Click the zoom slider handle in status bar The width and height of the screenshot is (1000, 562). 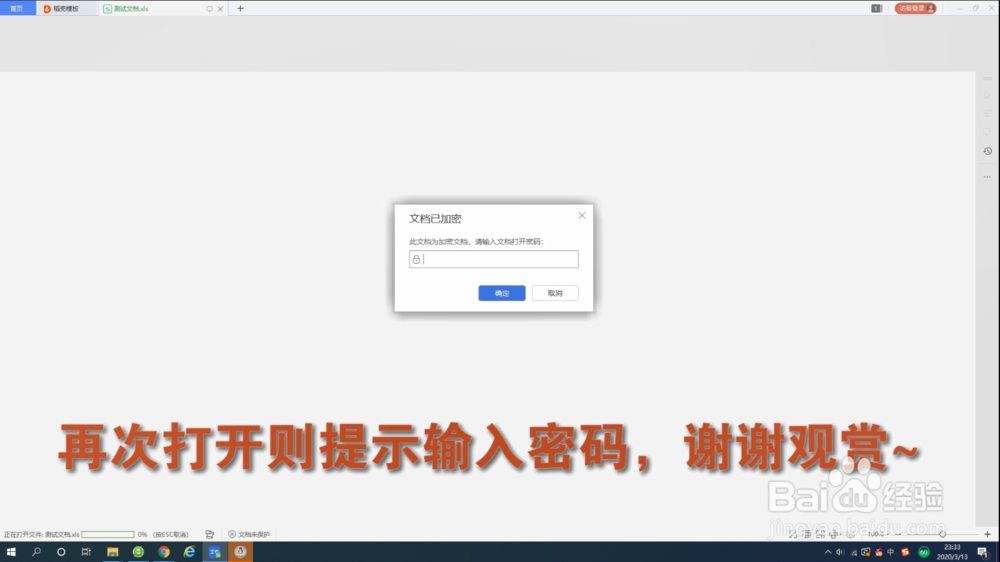943,535
